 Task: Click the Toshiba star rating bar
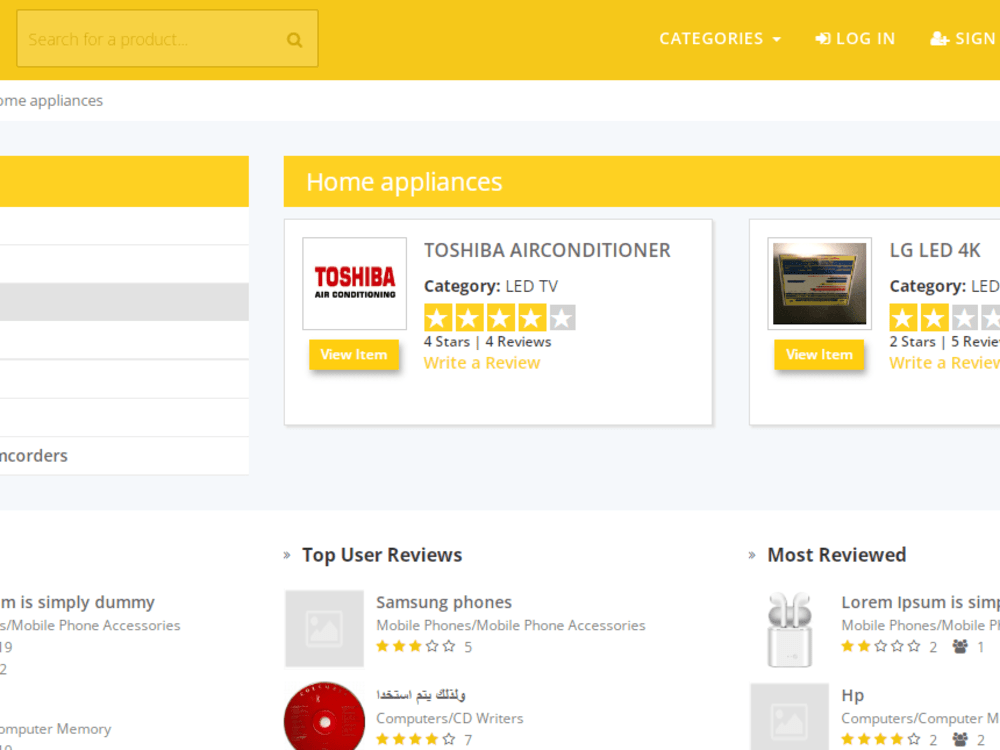[x=499, y=318]
